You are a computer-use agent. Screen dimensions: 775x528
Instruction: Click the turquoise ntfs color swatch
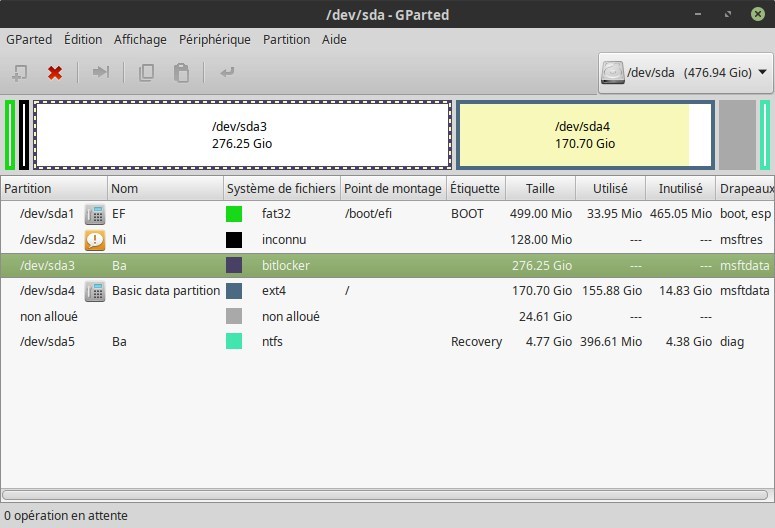(234, 342)
